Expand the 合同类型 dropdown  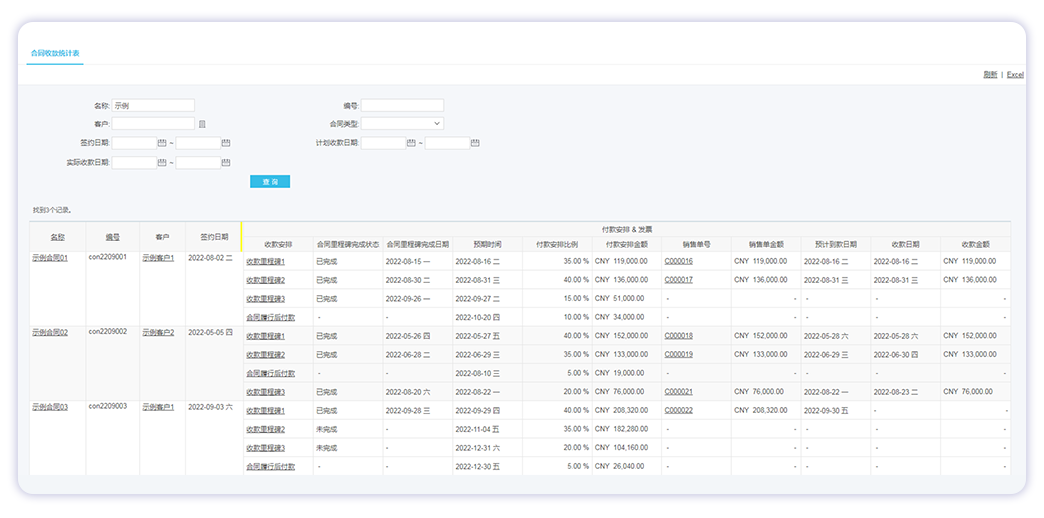(402, 124)
